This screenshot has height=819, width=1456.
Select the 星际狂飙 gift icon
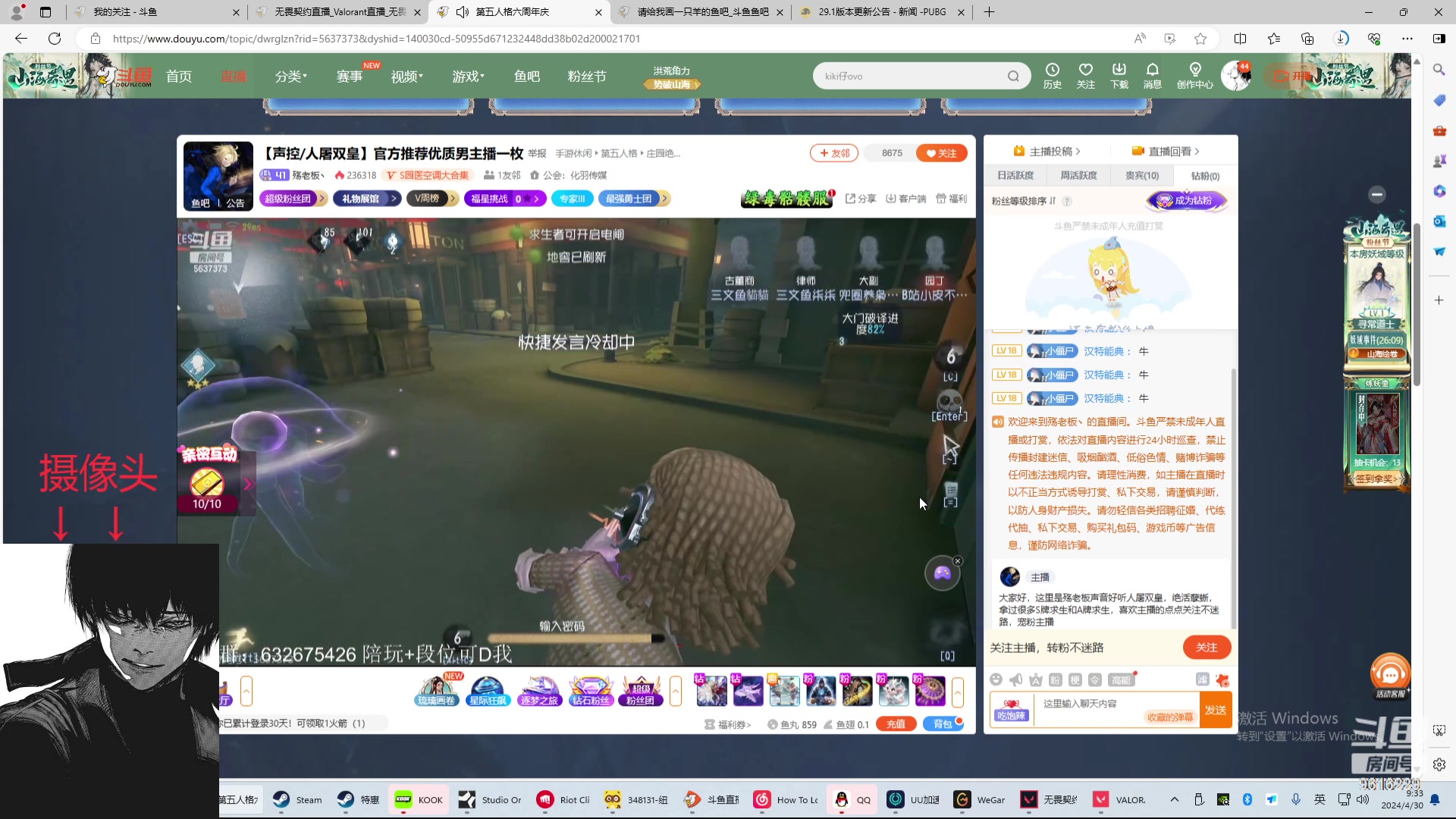pyautogui.click(x=488, y=691)
